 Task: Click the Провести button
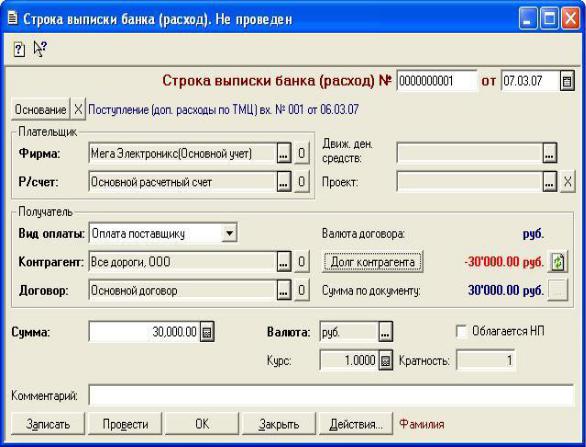pos(125,424)
